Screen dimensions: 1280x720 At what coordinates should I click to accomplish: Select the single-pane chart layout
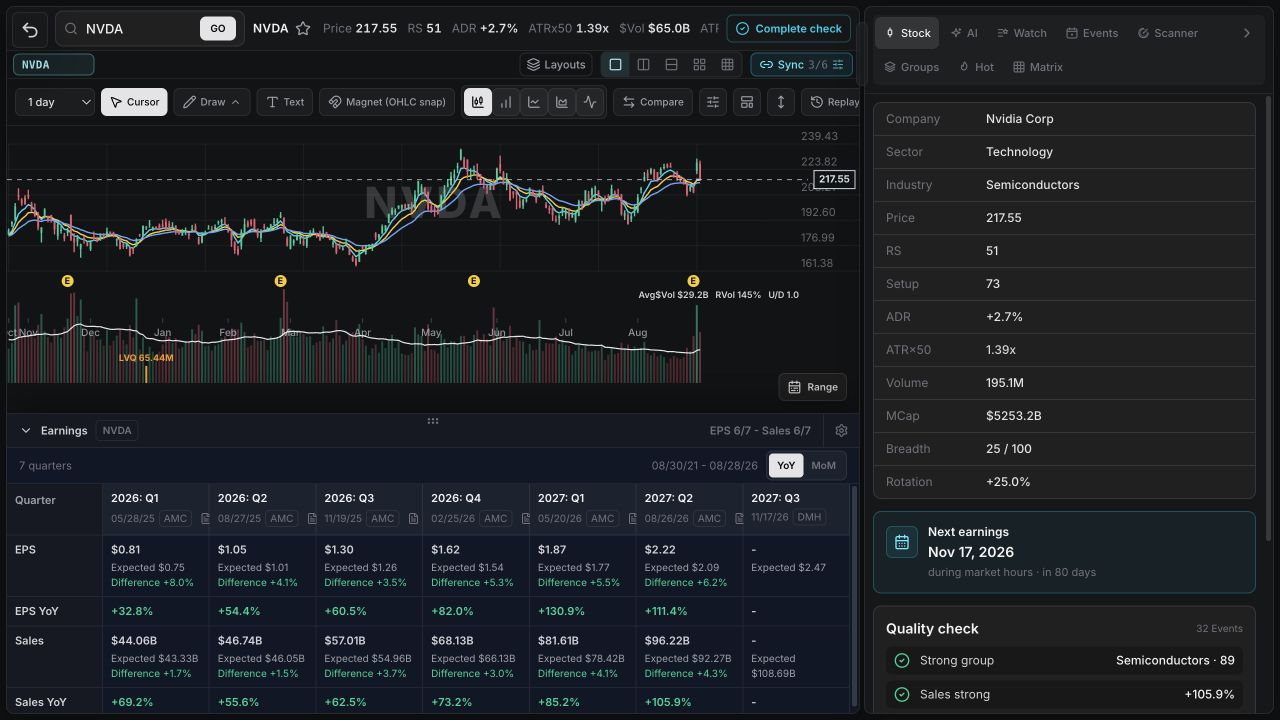click(x=616, y=64)
